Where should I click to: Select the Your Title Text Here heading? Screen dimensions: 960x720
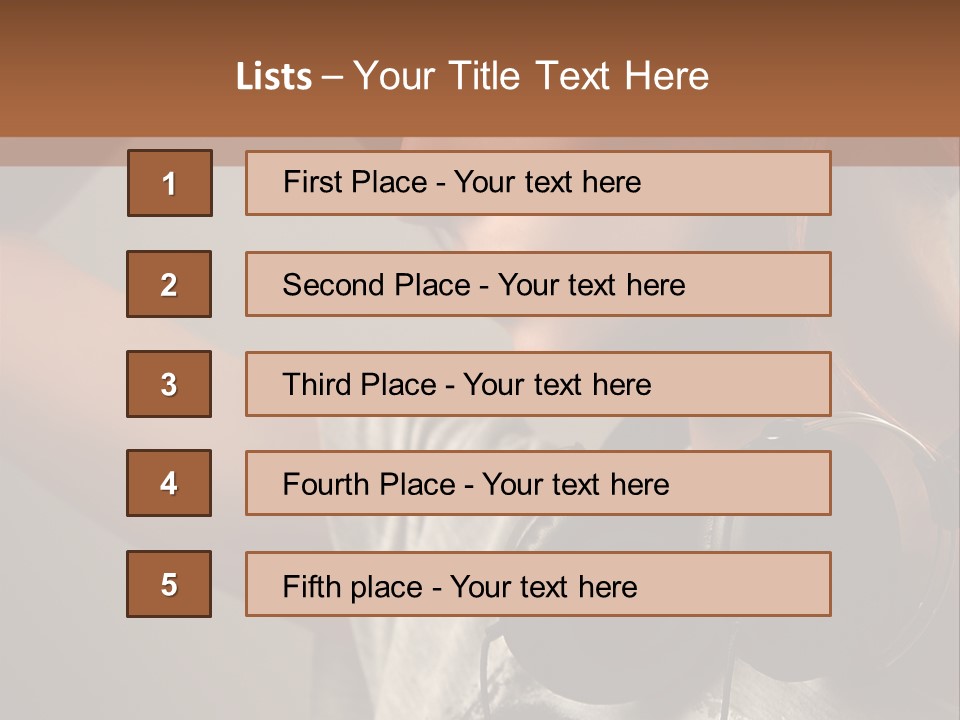pyautogui.click(x=531, y=76)
